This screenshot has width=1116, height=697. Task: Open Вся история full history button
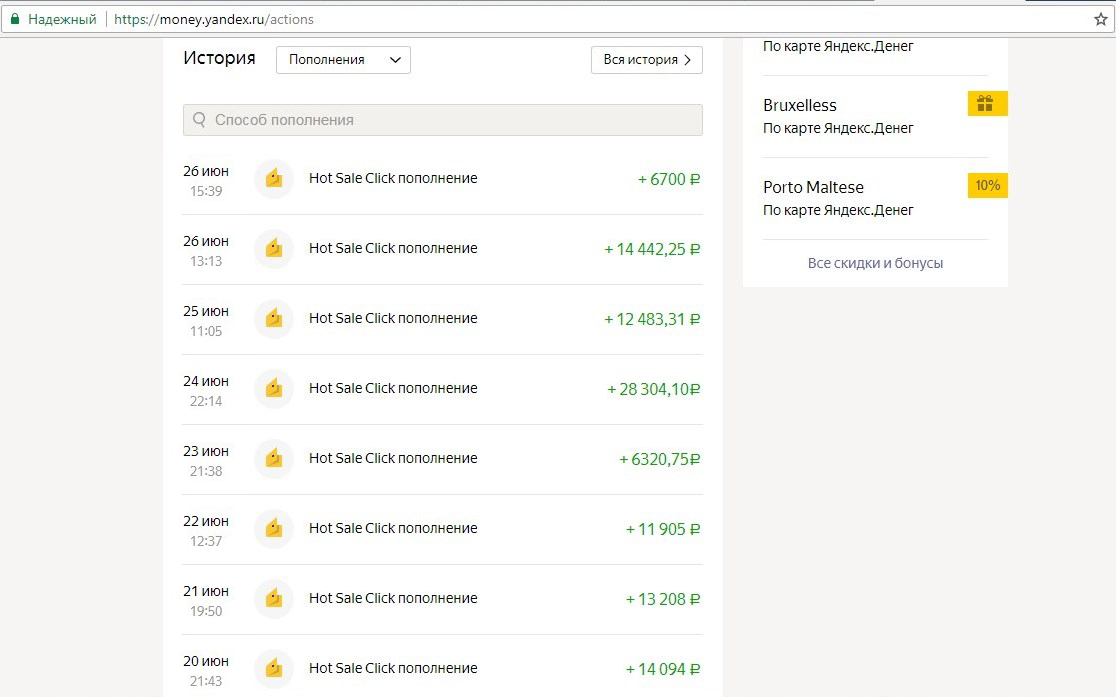(x=646, y=60)
